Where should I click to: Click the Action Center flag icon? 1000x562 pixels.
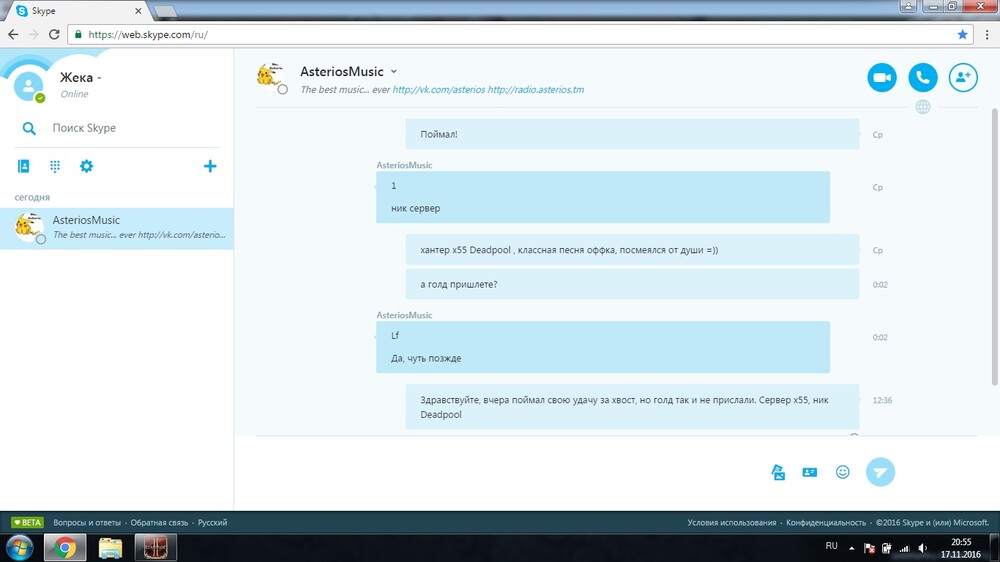869,548
